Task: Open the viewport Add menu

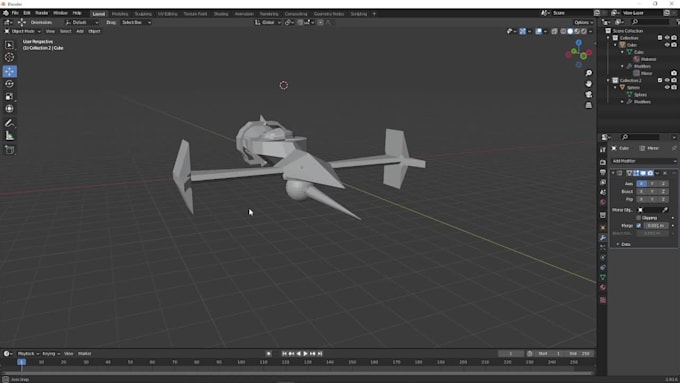Action: (x=80, y=31)
